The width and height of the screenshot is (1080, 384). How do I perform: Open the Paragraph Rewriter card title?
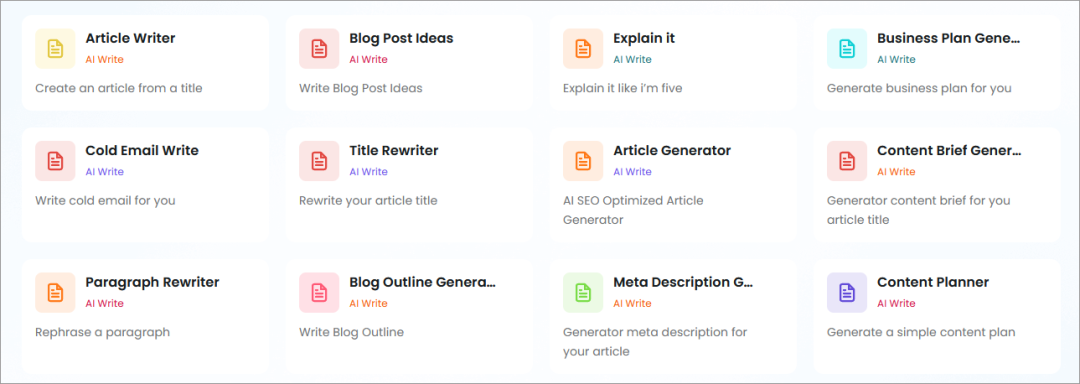click(x=152, y=282)
